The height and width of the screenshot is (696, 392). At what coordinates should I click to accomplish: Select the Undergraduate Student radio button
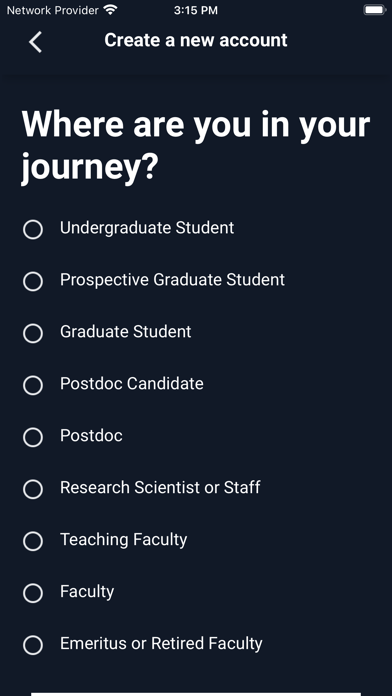tap(33, 229)
